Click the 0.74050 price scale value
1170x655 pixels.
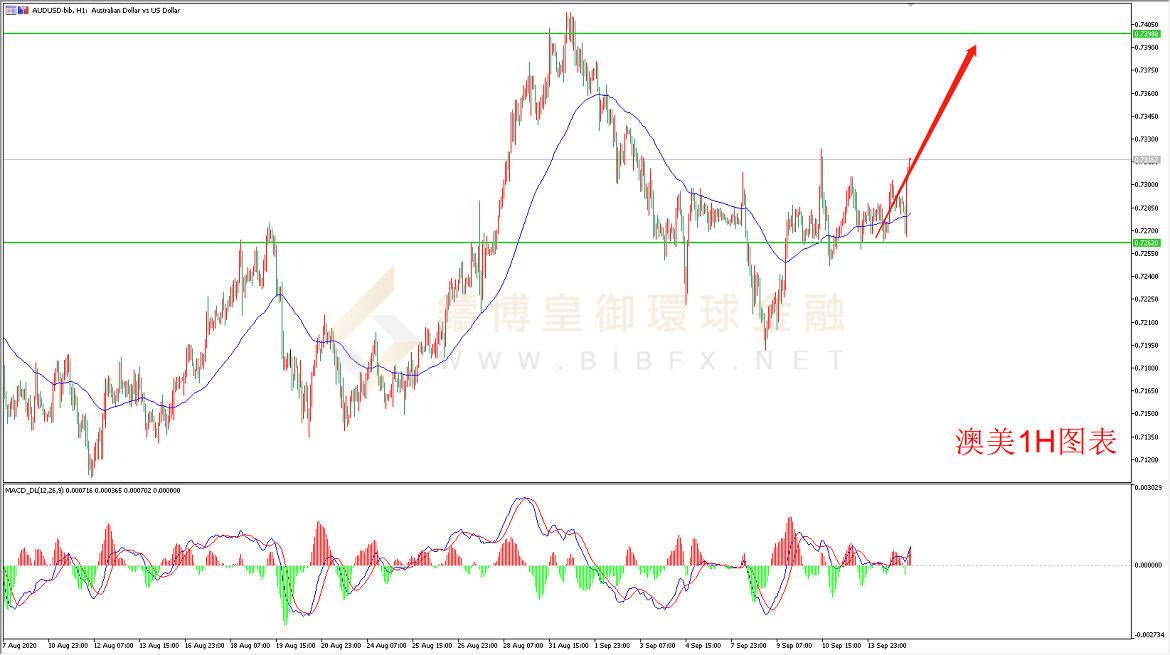1146,25
